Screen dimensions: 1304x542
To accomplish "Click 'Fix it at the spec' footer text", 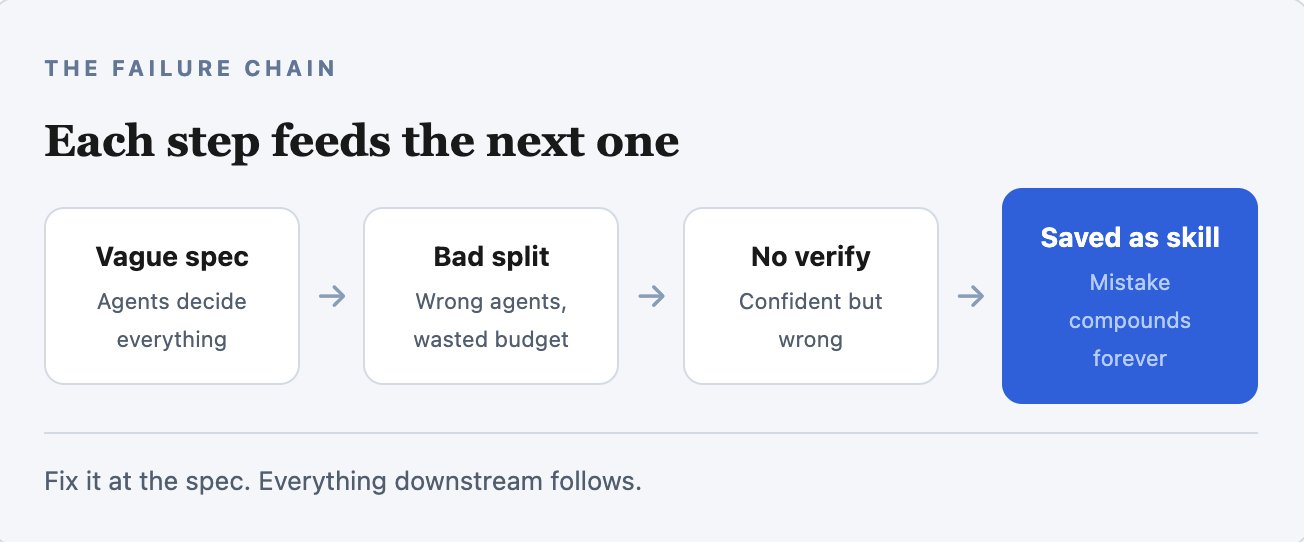I will click(x=343, y=481).
